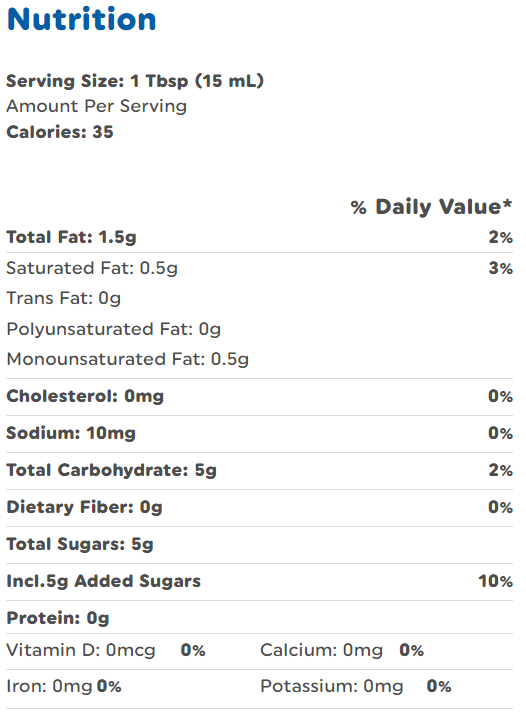Image resolution: width=526 pixels, height=723 pixels.
Task: Click the Dietary Fiber: 0g row
Action: [x=259, y=507]
